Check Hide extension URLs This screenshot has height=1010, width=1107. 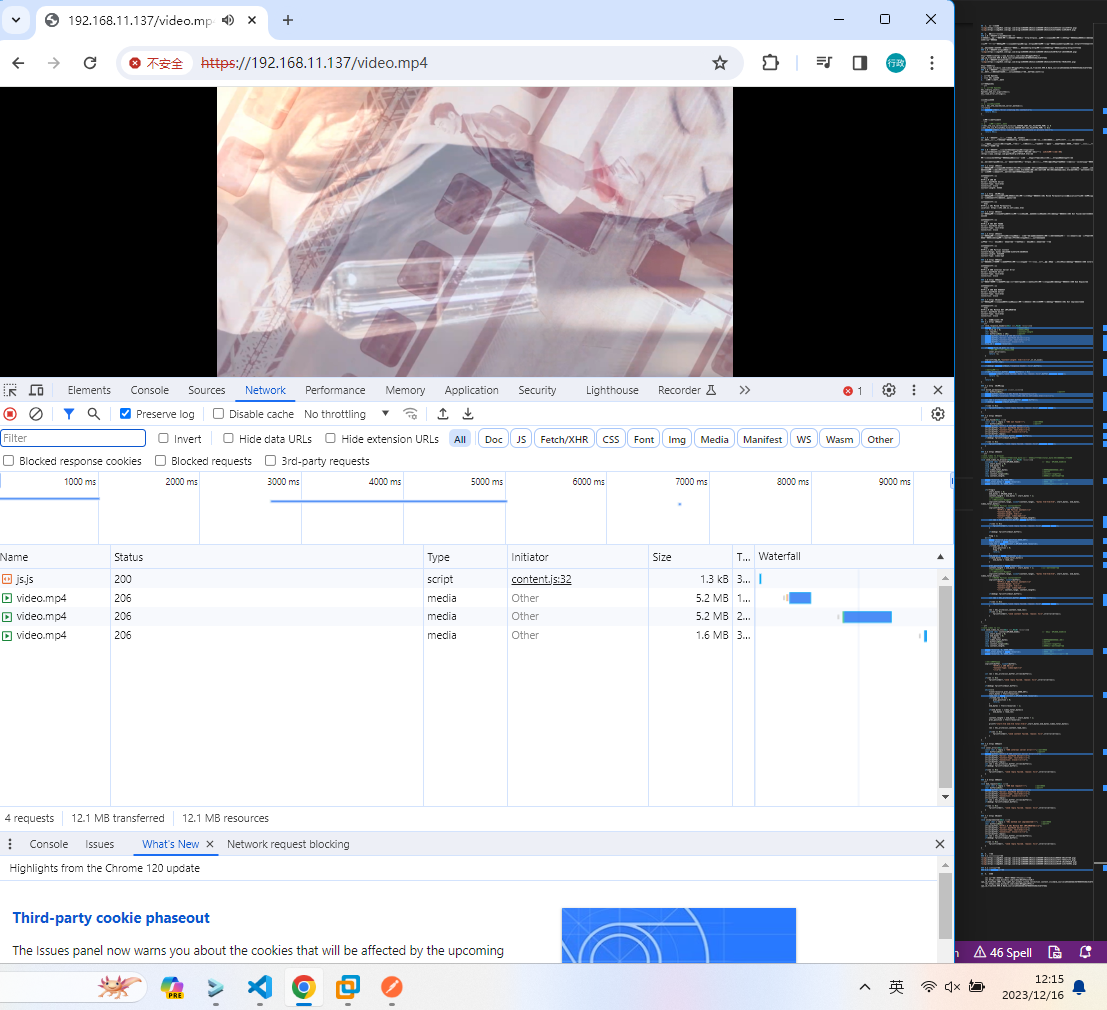[330, 438]
